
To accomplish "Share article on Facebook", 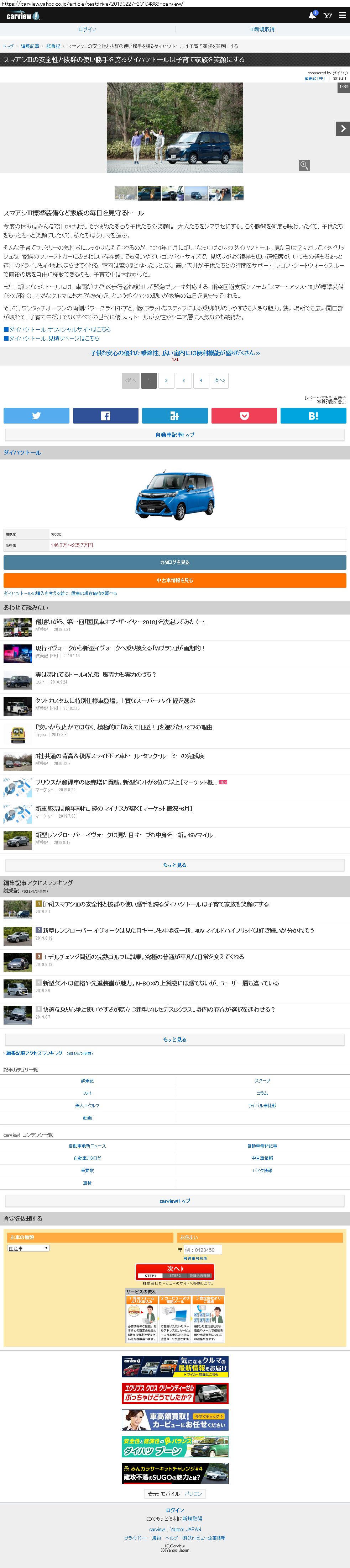I will [105, 416].
